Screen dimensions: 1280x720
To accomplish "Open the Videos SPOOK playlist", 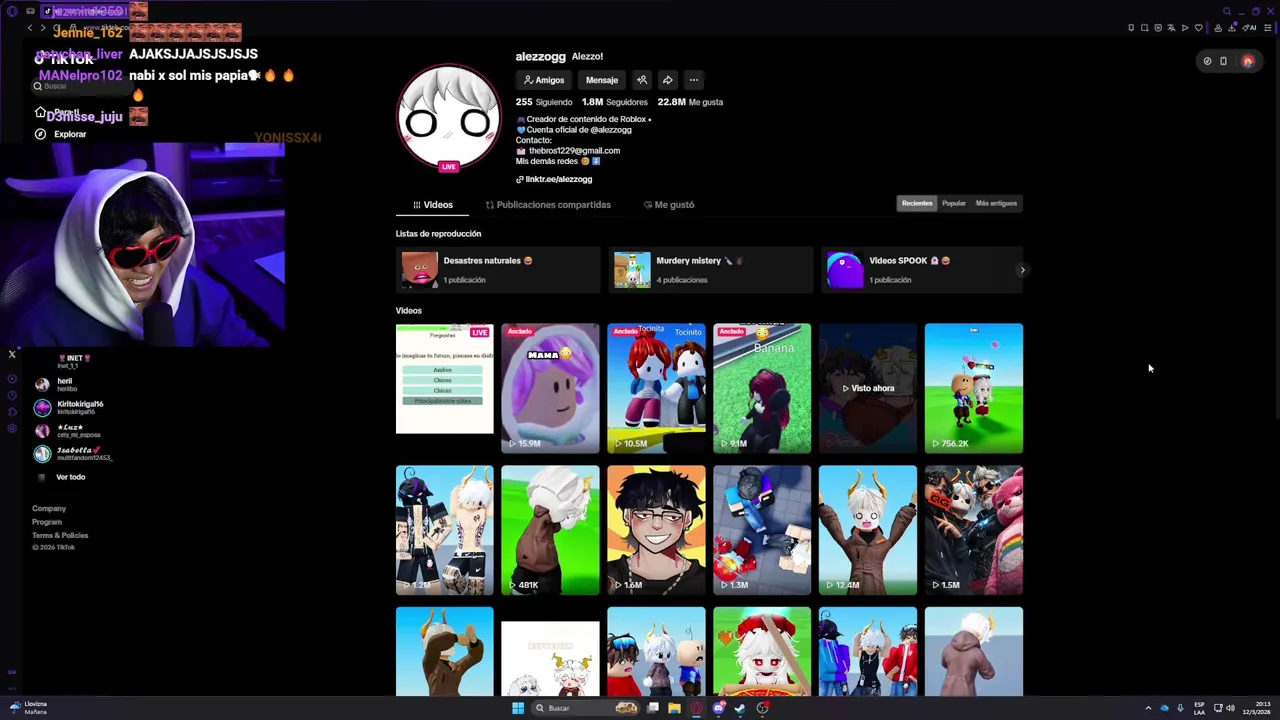I will click(922, 270).
